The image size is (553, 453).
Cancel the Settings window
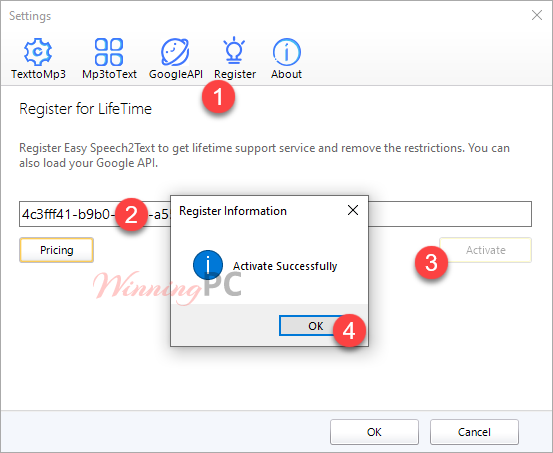click(x=474, y=432)
